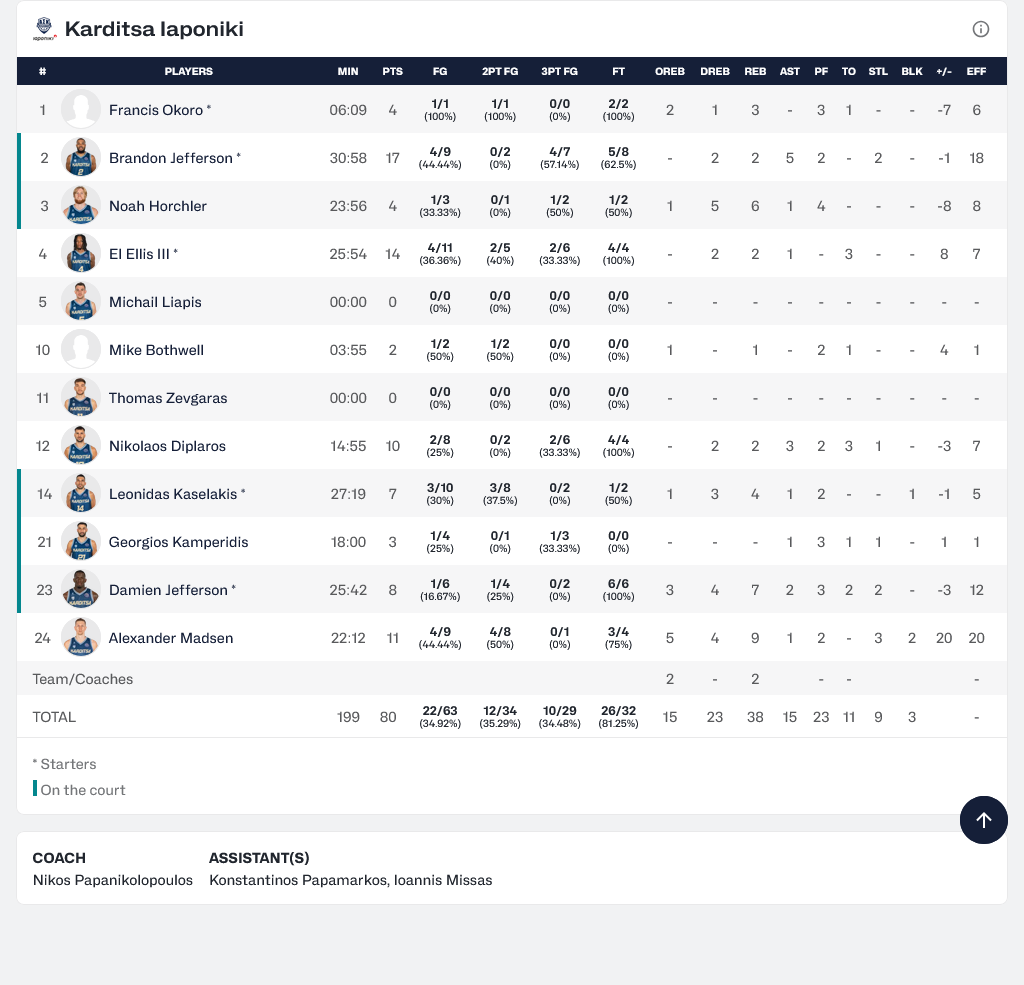Screen dimensions: 1024x985
Task: Open Damien Jefferson's player profile link
Action: (168, 590)
